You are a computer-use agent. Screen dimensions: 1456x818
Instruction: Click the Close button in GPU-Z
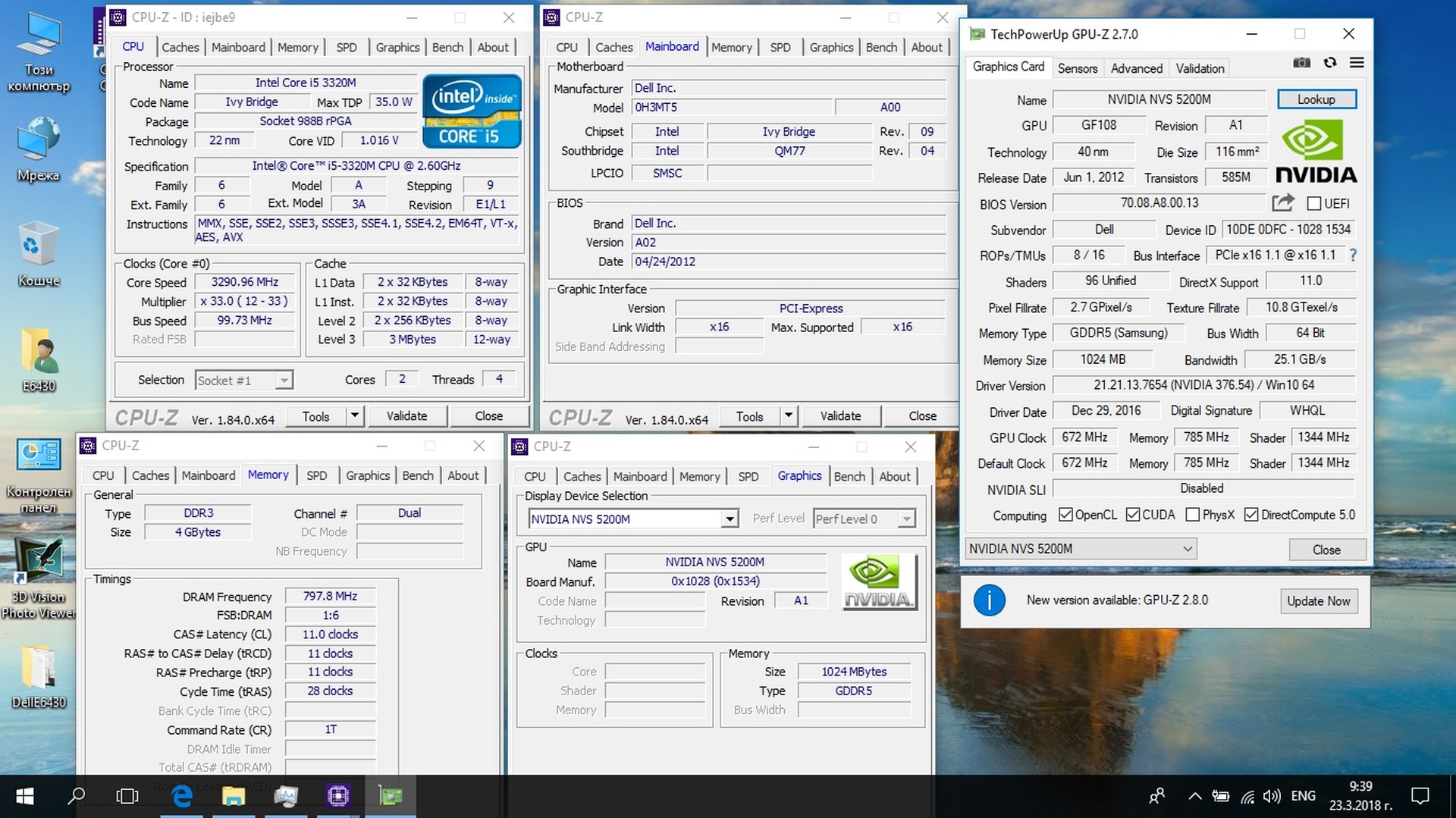pyautogui.click(x=1327, y=550)
